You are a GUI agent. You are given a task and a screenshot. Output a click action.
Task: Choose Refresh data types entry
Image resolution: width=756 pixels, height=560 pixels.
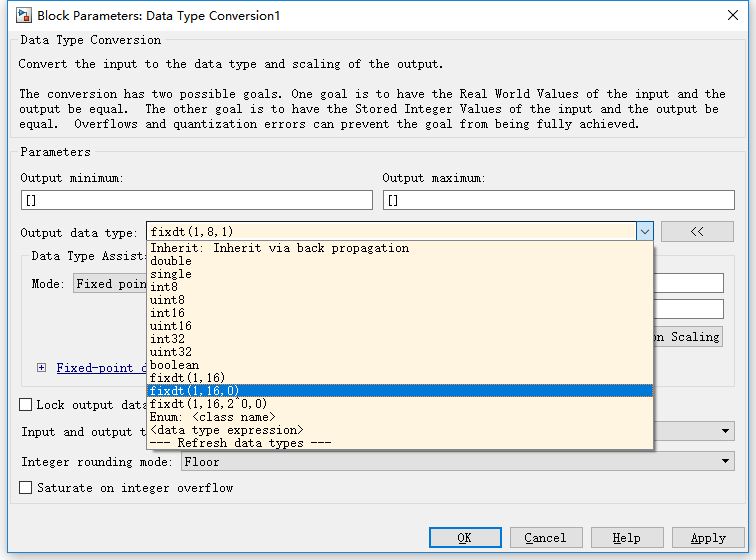click(x=240, y=443)
